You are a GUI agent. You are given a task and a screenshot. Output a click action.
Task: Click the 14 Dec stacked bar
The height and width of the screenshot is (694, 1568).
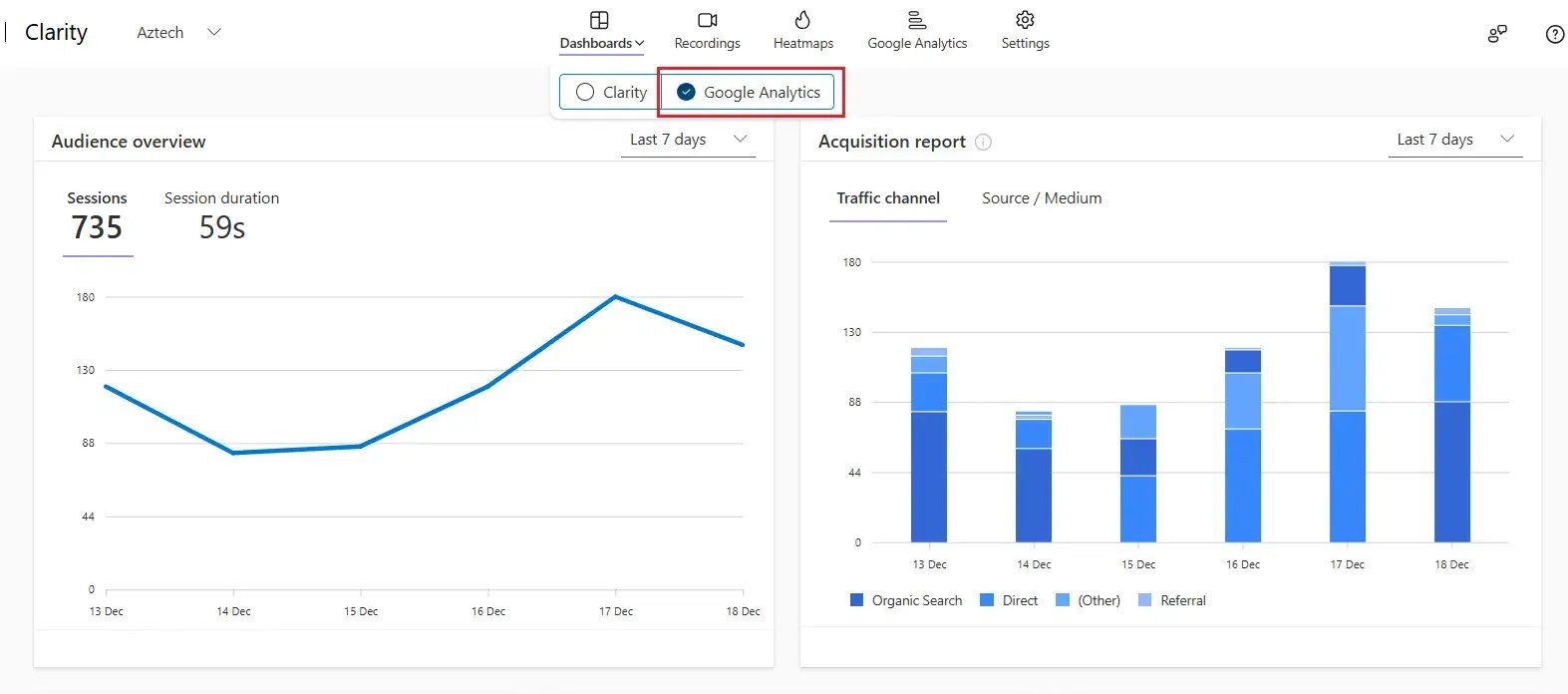coord(1034,477)
